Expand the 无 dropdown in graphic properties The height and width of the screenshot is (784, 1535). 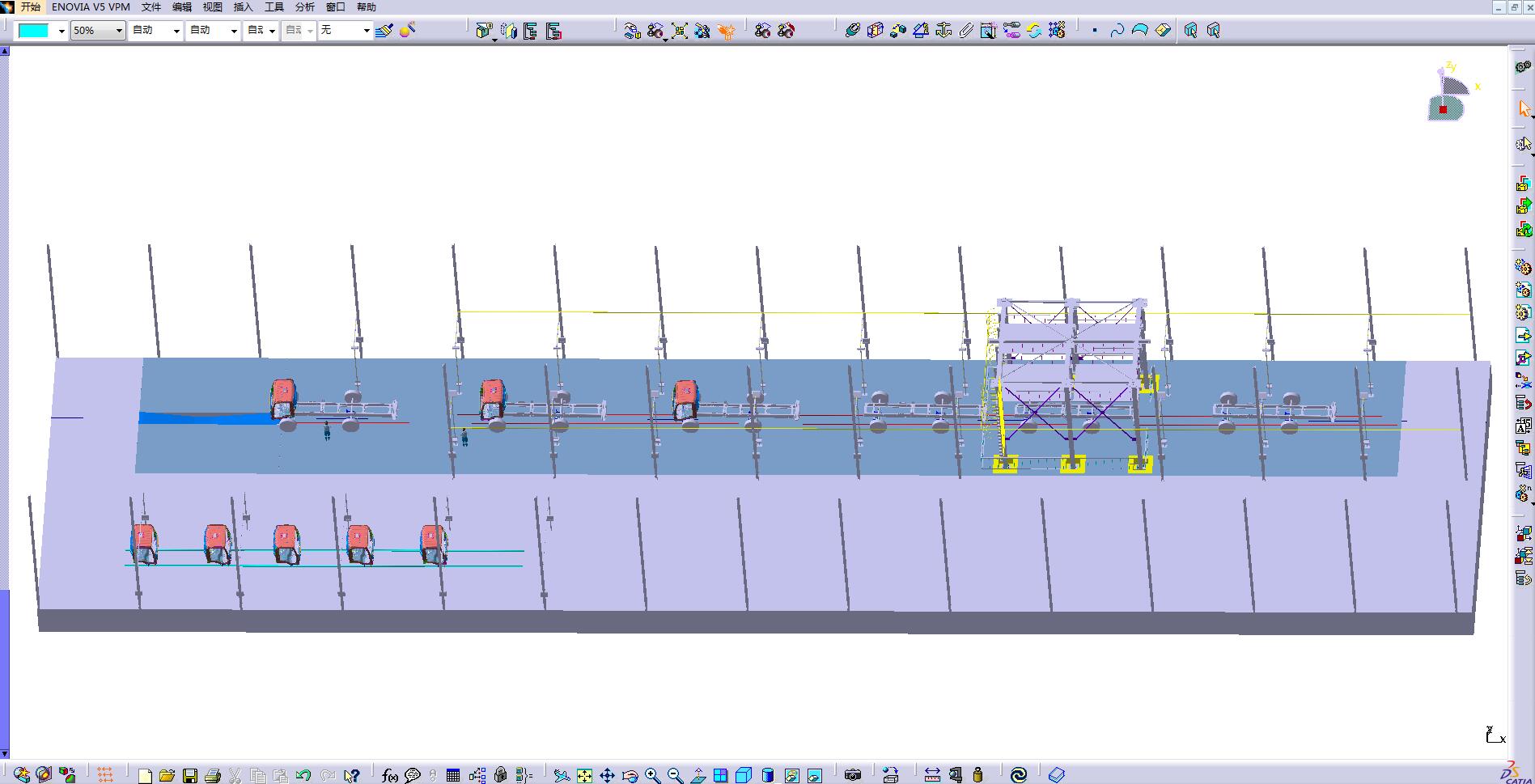pyautogui.click(x=366, y=31)
